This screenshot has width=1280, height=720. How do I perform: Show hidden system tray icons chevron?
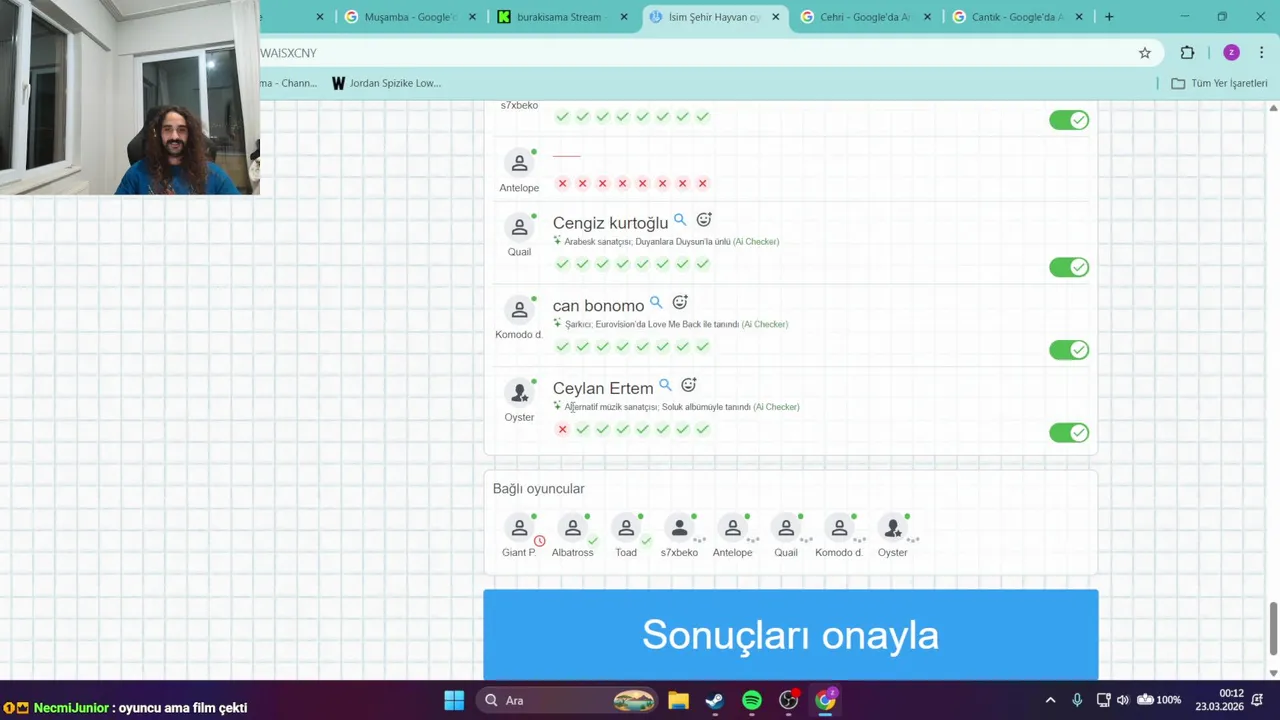coord(1050,700)
